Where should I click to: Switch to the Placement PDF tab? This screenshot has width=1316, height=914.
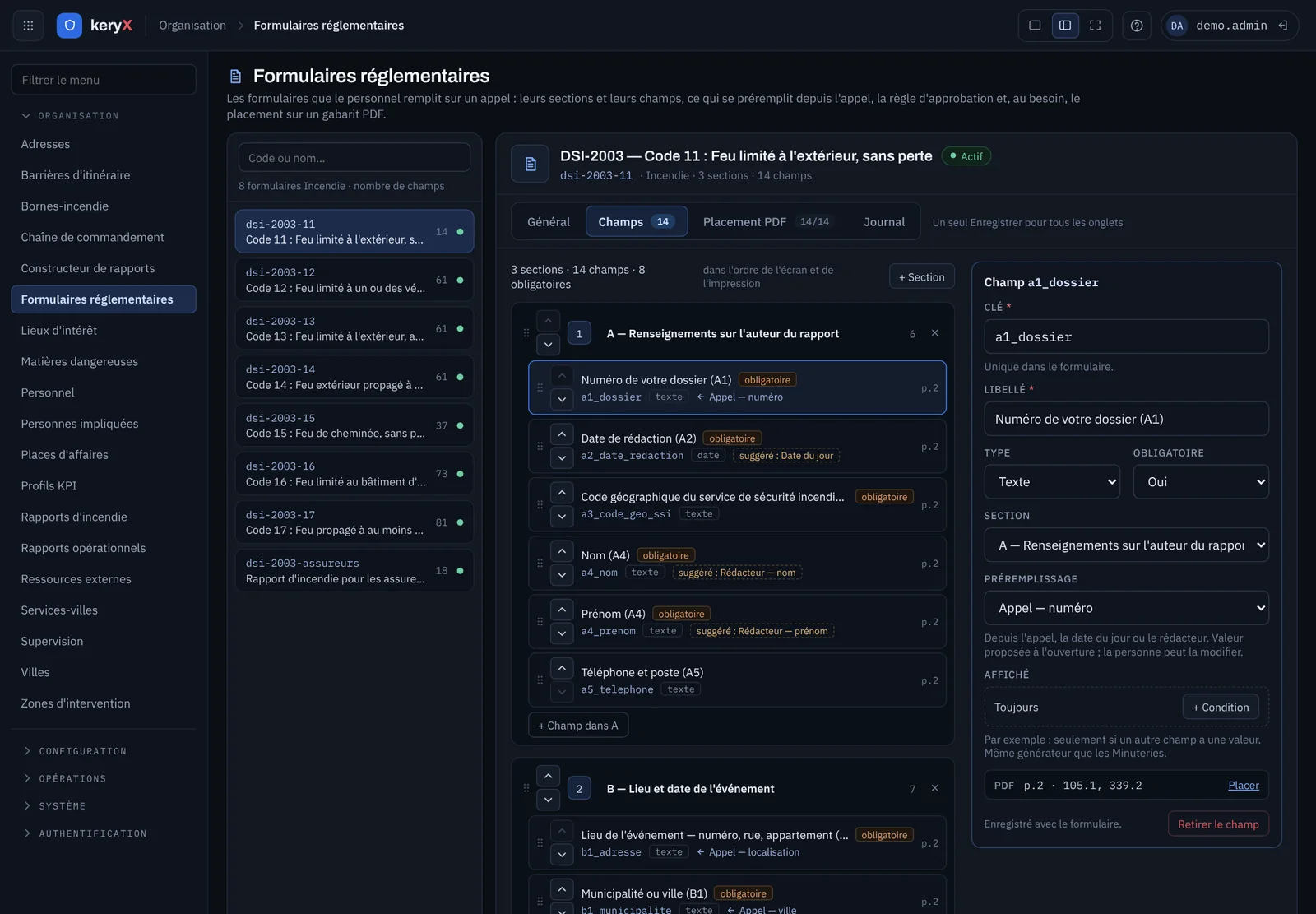(767, 221)
